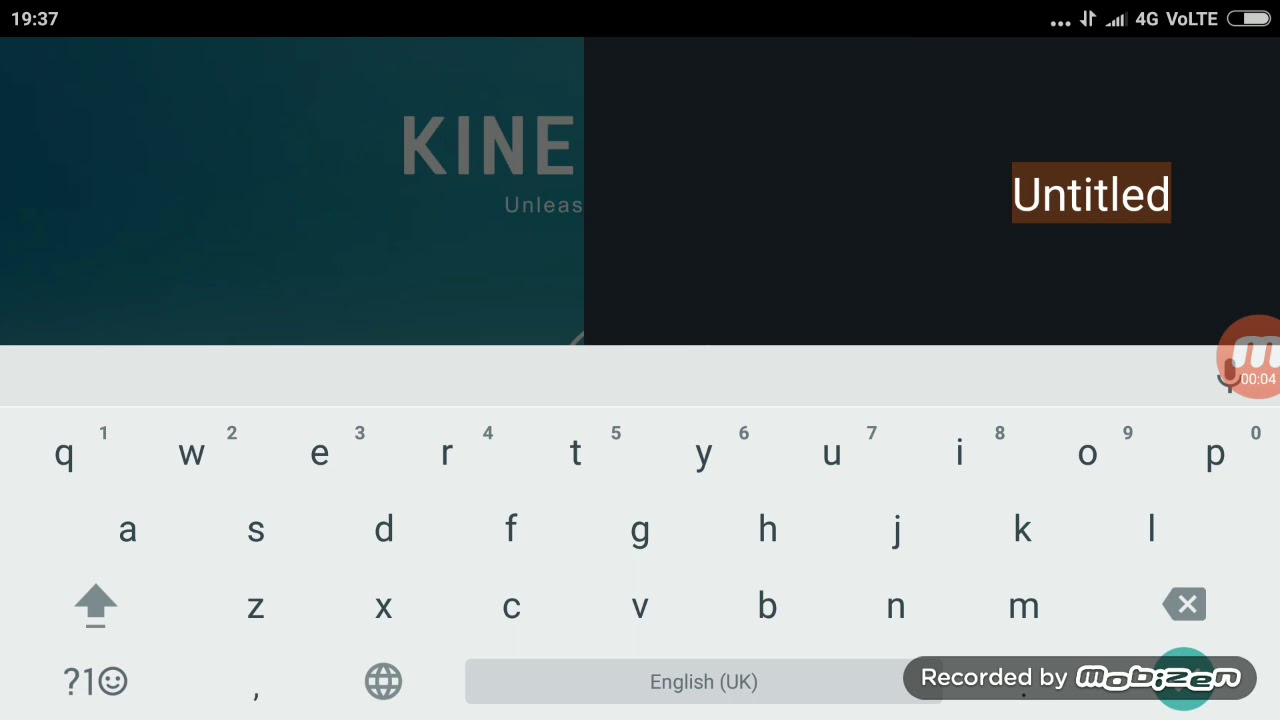Tap the k key on keyboard

click(1024, 529)
